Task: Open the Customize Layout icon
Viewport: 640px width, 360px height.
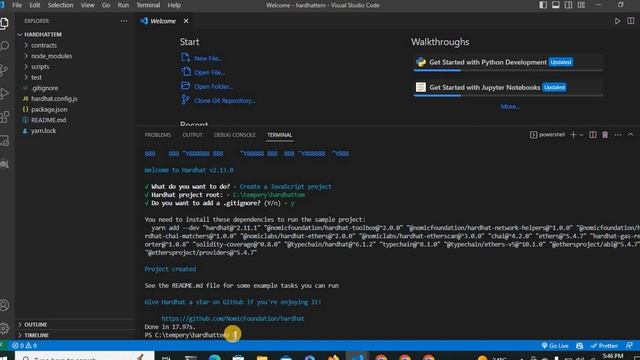Action: point(581,5)
